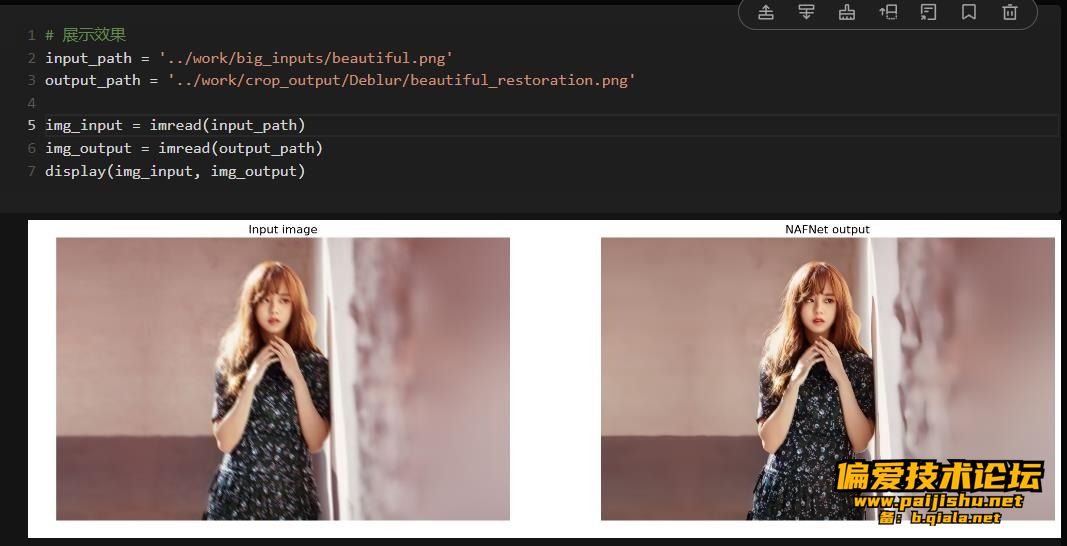The width and height of the screenshot is (1067, 546).
Task: Click the note with arrow icon
Action: coord(928,12)
